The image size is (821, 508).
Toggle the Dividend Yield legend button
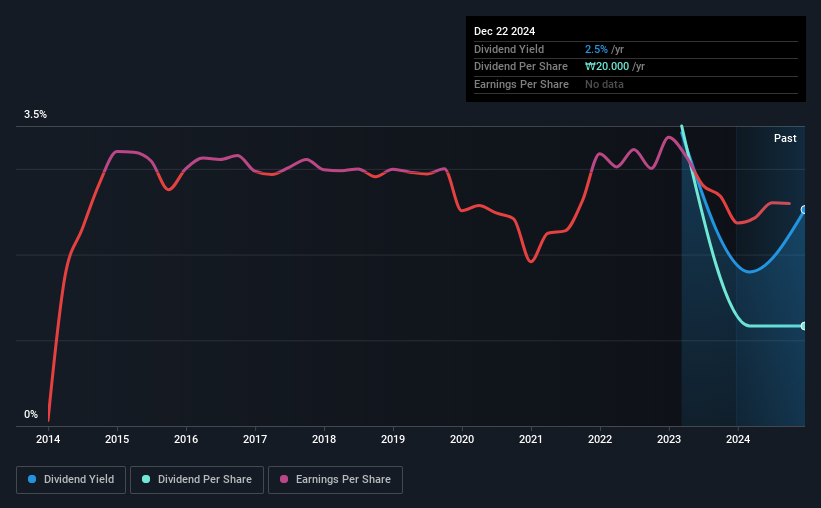tap(71, 480)
